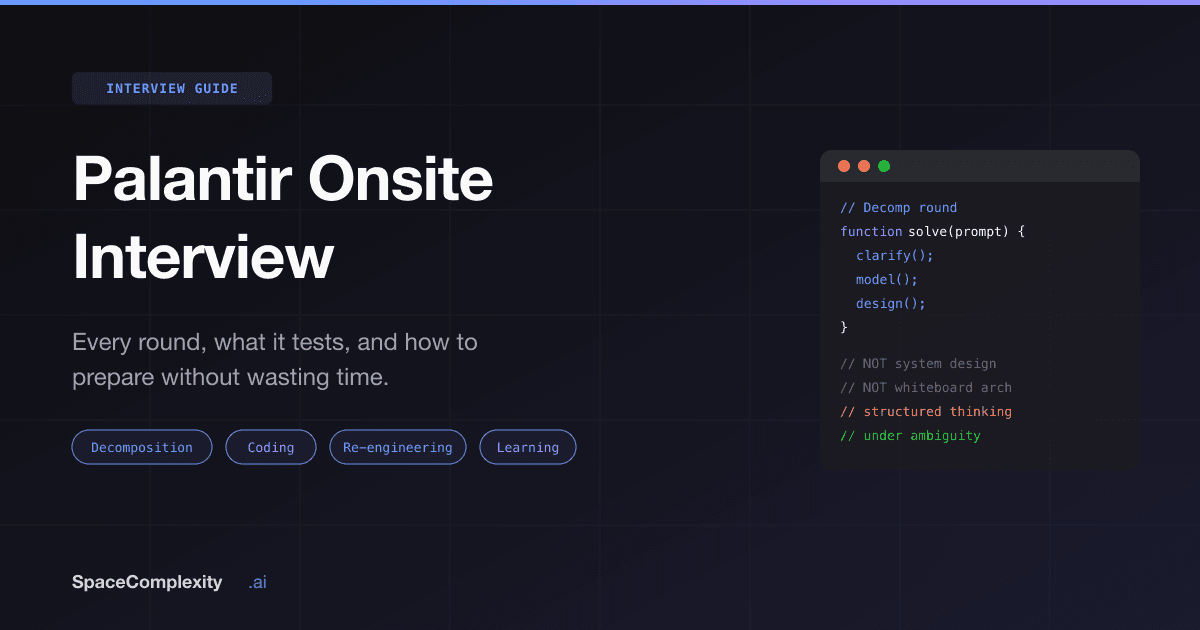Click the orange dot in code window
The image size is (1200, 630).
click(x=864, y=166)
